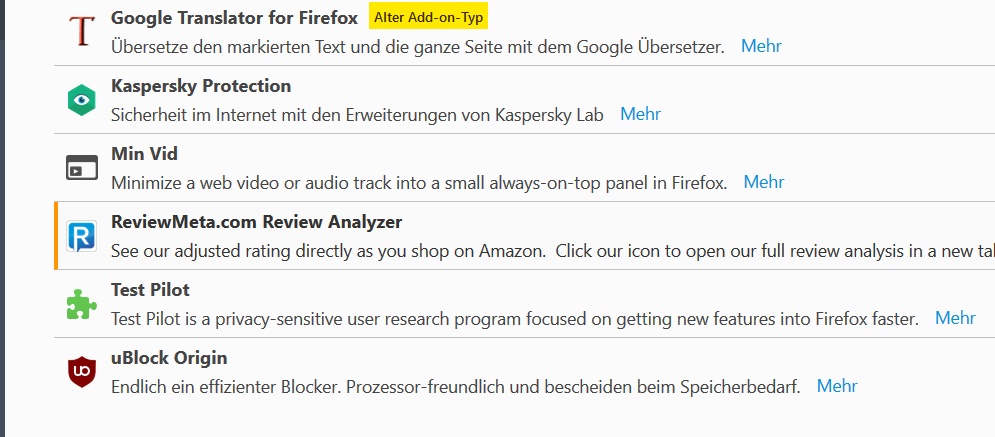Screen dimensions: 995x437
Task: Expand uBlock Origin details via Mehr
Action: coord(837,386)
